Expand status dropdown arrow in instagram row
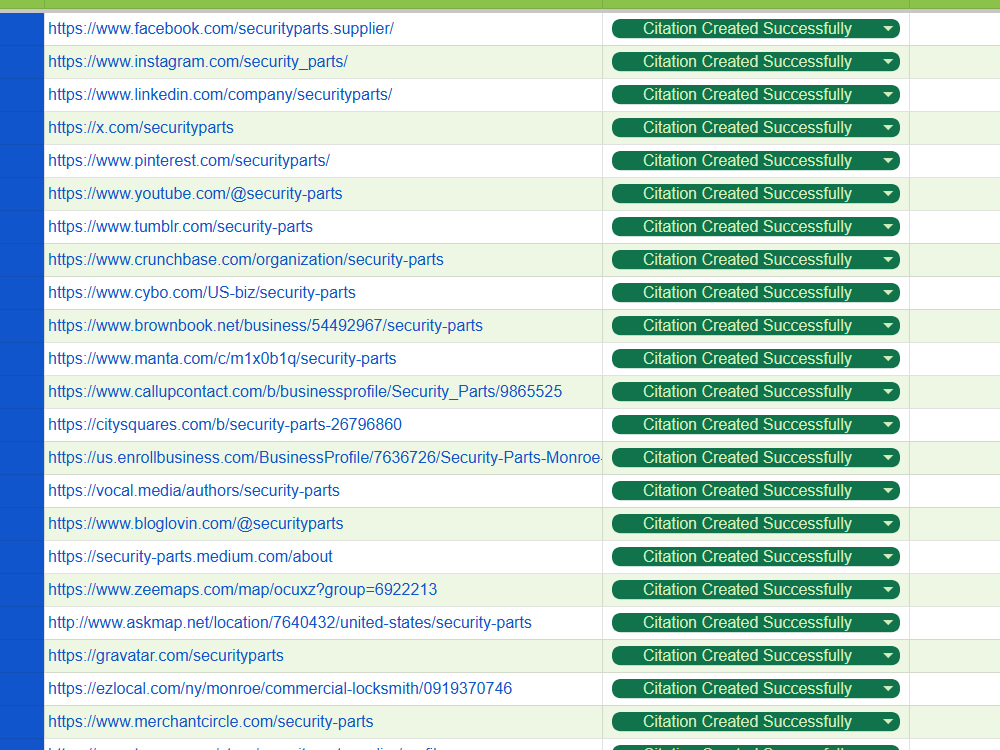This screenshot has width=1000, height=750. point(888,62)
